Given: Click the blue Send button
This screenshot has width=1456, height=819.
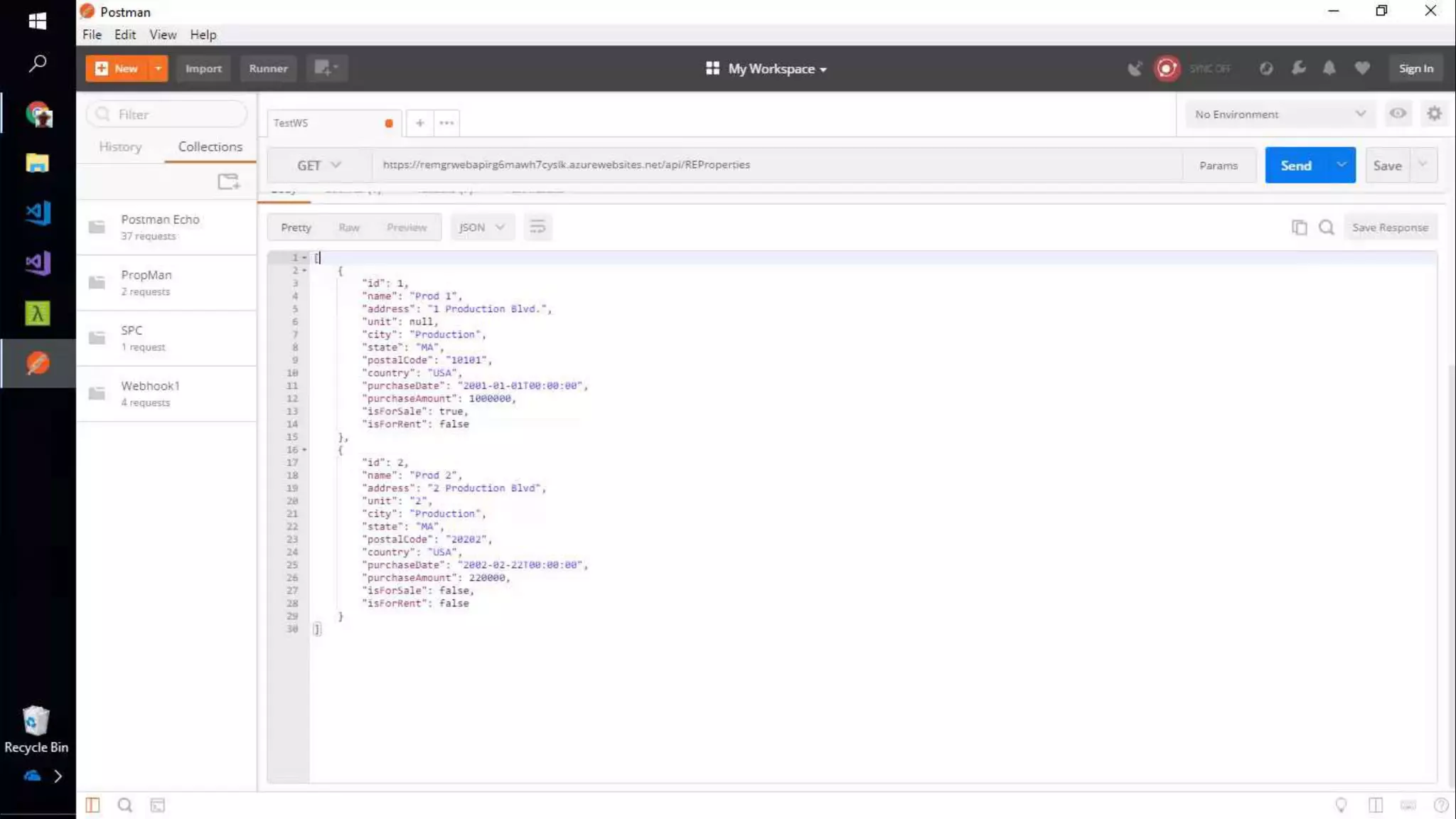Looking at the screenshot, I should [1296, 165].
